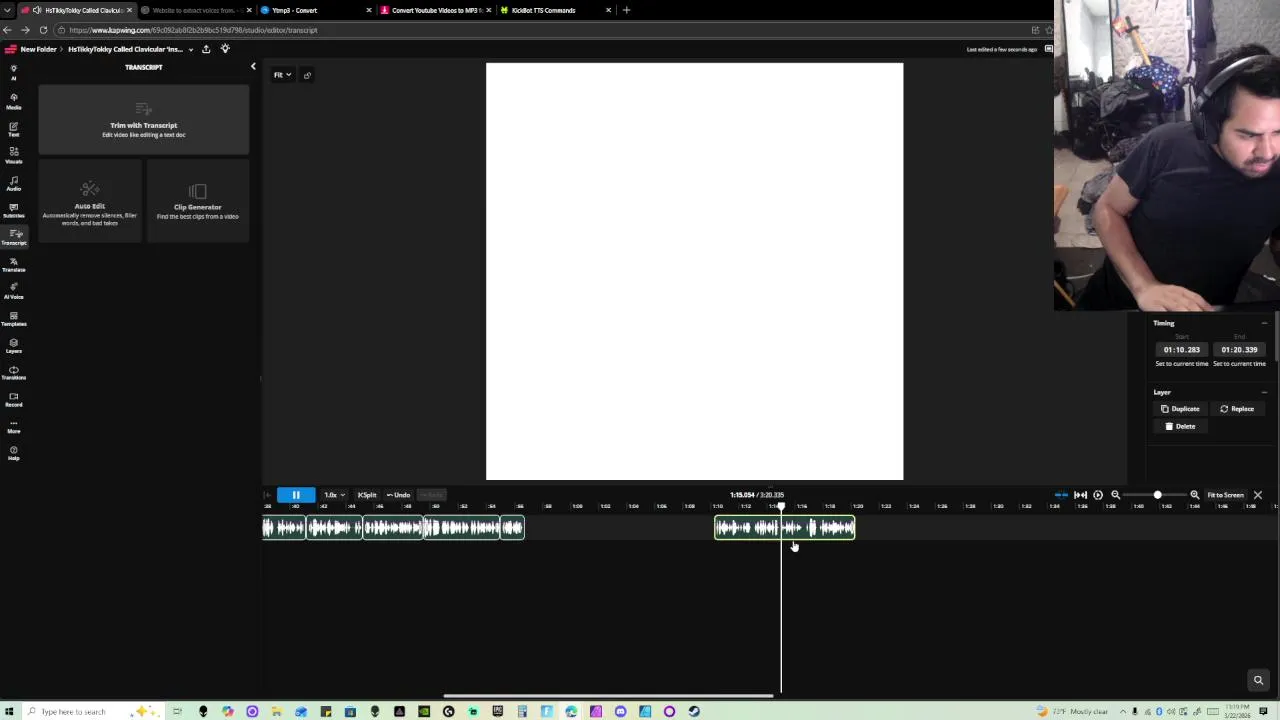Select the Transcript sidebar item
Screen dimensions: 1280x720
click(x=13, y=237)
